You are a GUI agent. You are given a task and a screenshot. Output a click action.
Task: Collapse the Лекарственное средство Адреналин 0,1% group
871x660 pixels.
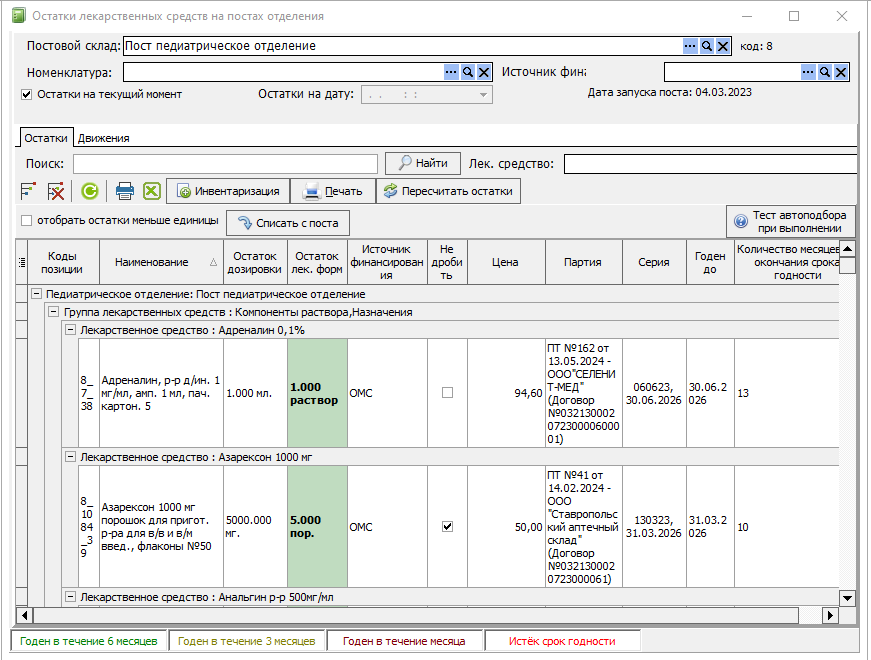click(x=71, y=330)
